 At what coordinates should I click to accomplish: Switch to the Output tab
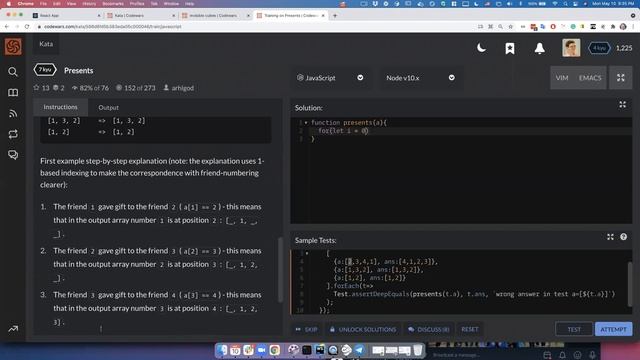(x=109, y=107)
